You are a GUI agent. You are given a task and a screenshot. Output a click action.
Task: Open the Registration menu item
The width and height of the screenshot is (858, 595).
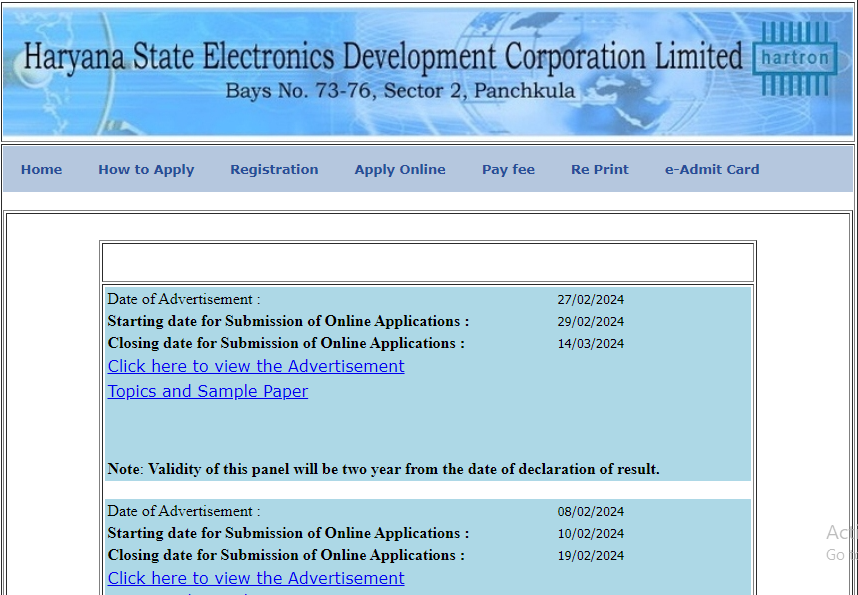pyautogui.click(x=274, y=170)
